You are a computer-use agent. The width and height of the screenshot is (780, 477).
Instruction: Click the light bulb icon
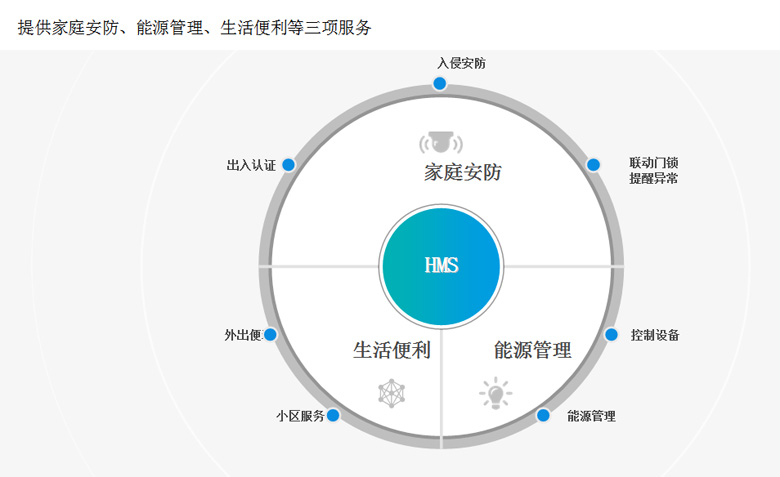pyautogui.click(x=495, y=393)
